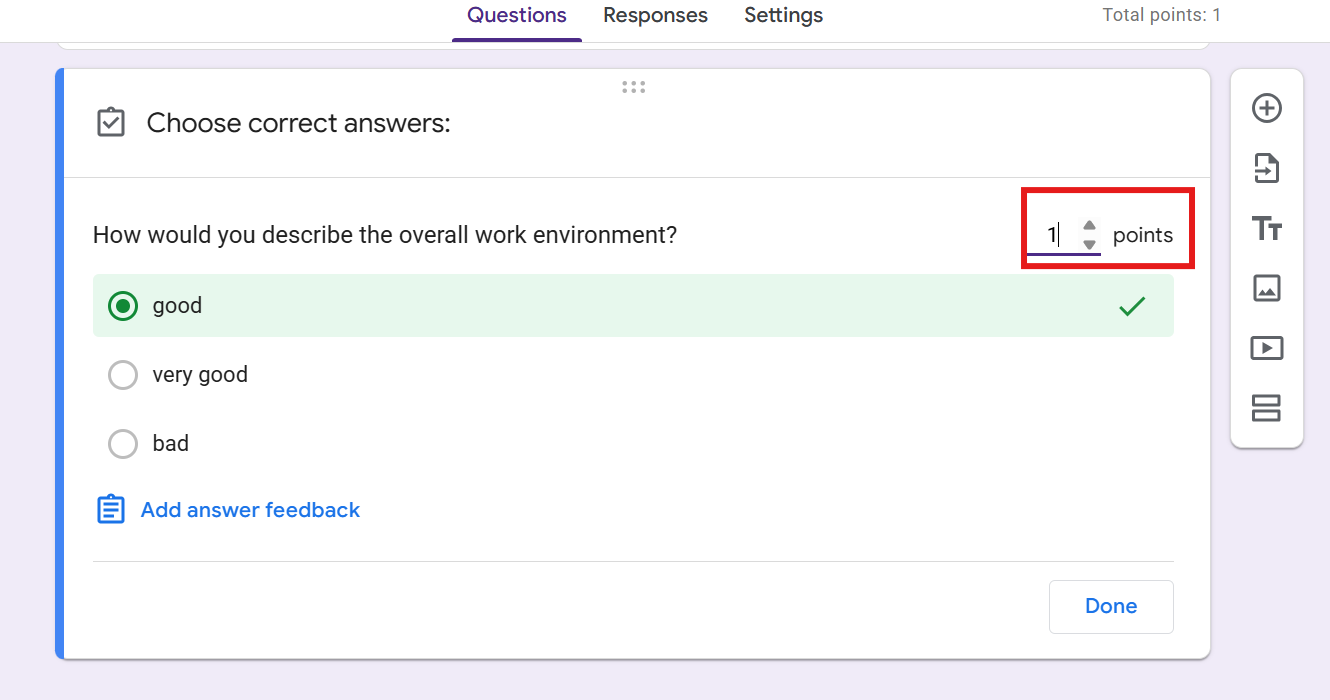Decrease points with the down arrow
This screenshot has height=700, width=1330.
click(x=1090, y=244)
